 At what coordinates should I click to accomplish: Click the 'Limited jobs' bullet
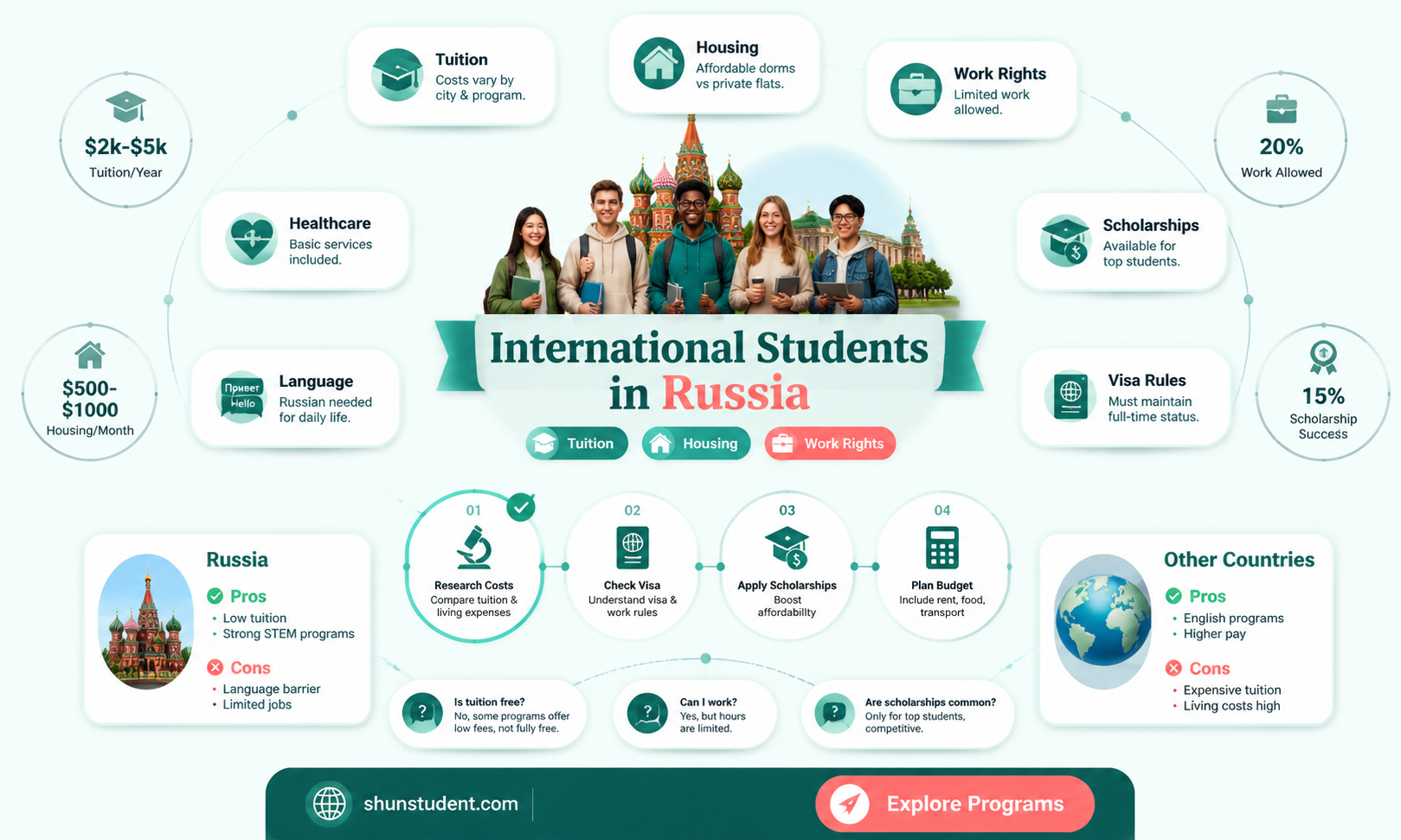[257, 704]
